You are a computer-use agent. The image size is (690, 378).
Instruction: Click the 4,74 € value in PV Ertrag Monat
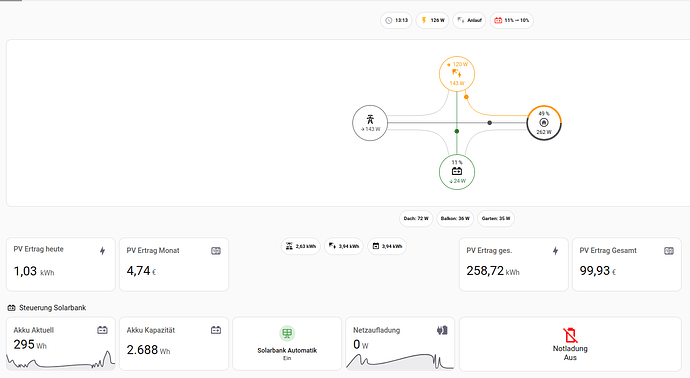141,271
